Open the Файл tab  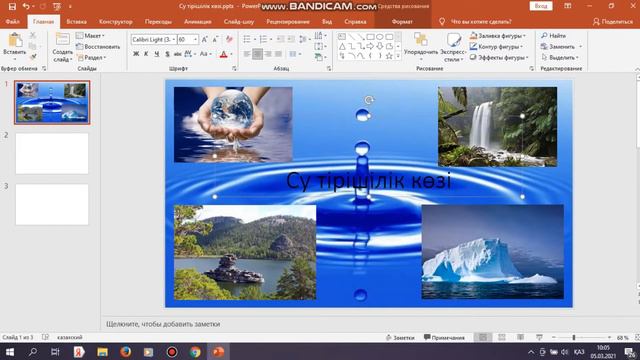coord(13,22)
